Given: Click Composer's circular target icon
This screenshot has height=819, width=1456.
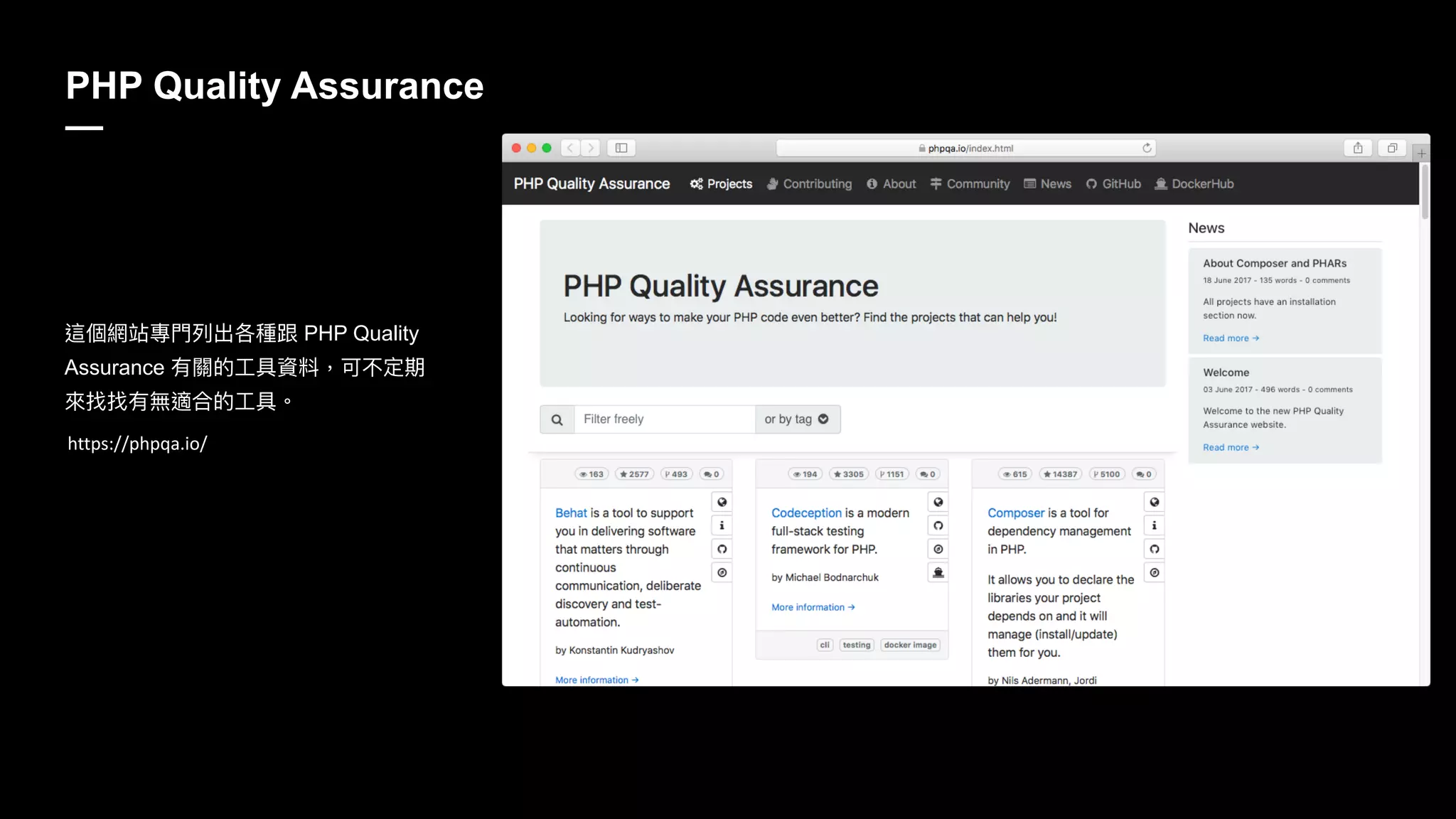Looking at the screenshot, I should click(x=1155, y=572).
